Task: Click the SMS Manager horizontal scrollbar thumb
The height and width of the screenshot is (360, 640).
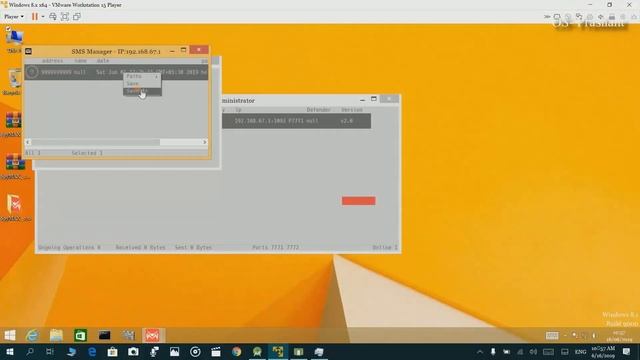Action: 96,142
